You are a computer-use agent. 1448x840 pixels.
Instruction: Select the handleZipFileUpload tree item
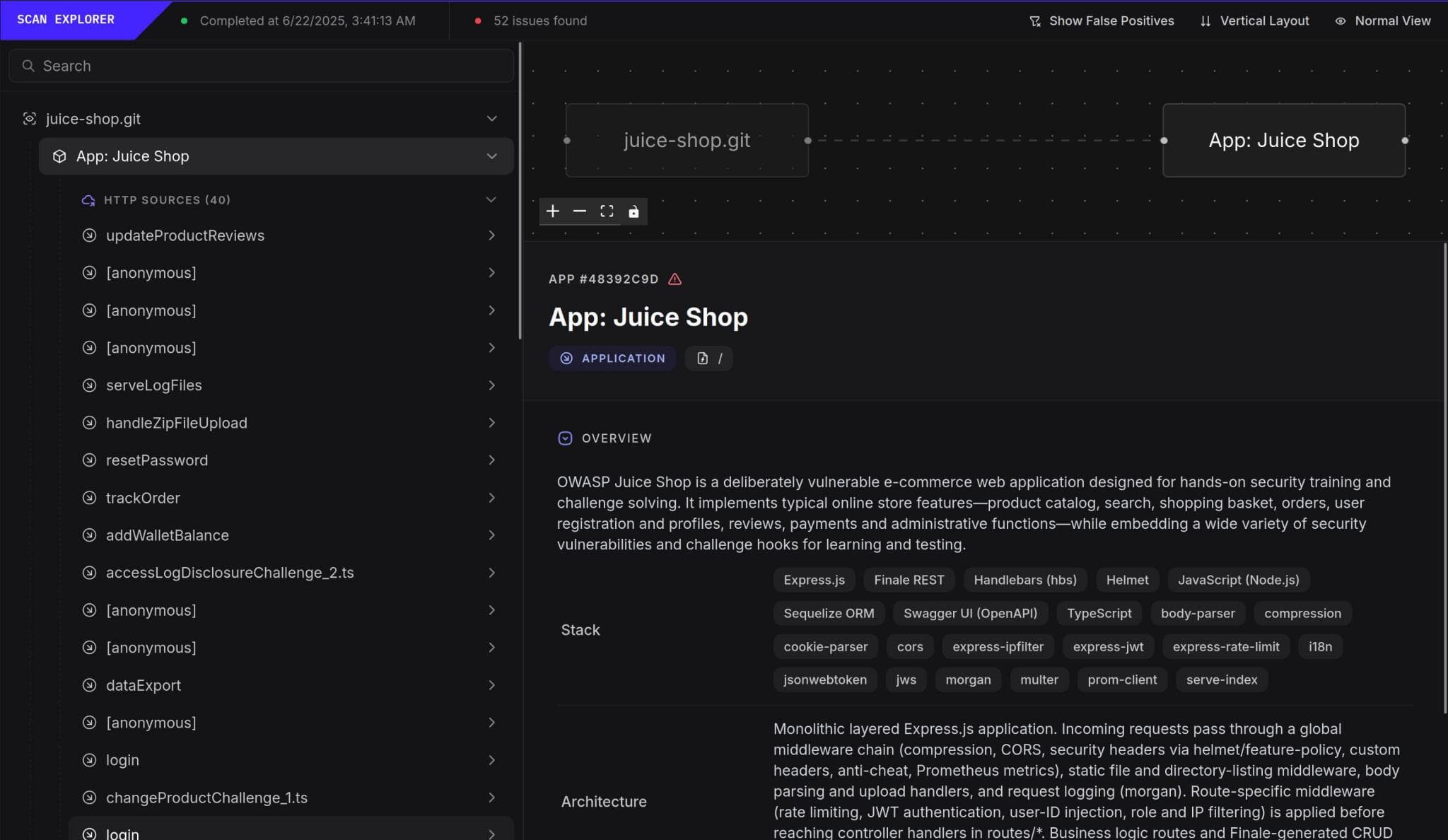coord(177,423)
